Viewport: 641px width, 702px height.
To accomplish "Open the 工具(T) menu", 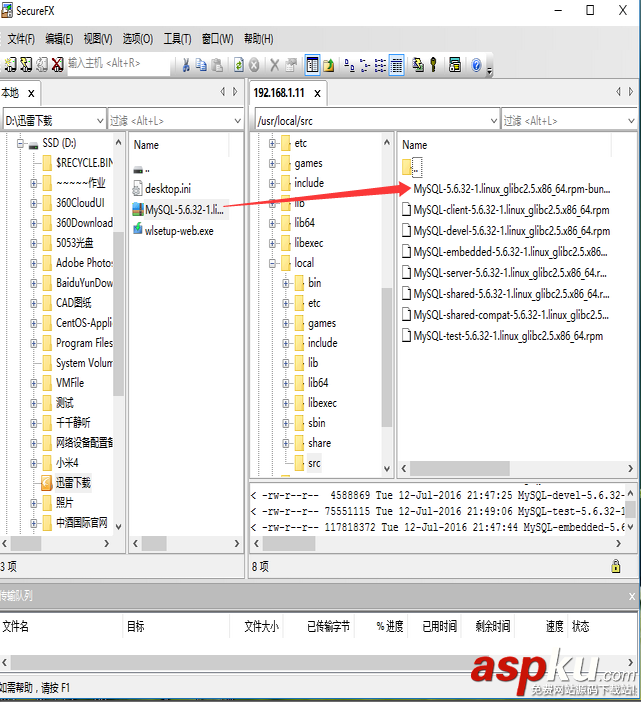I will coord(177,39).
